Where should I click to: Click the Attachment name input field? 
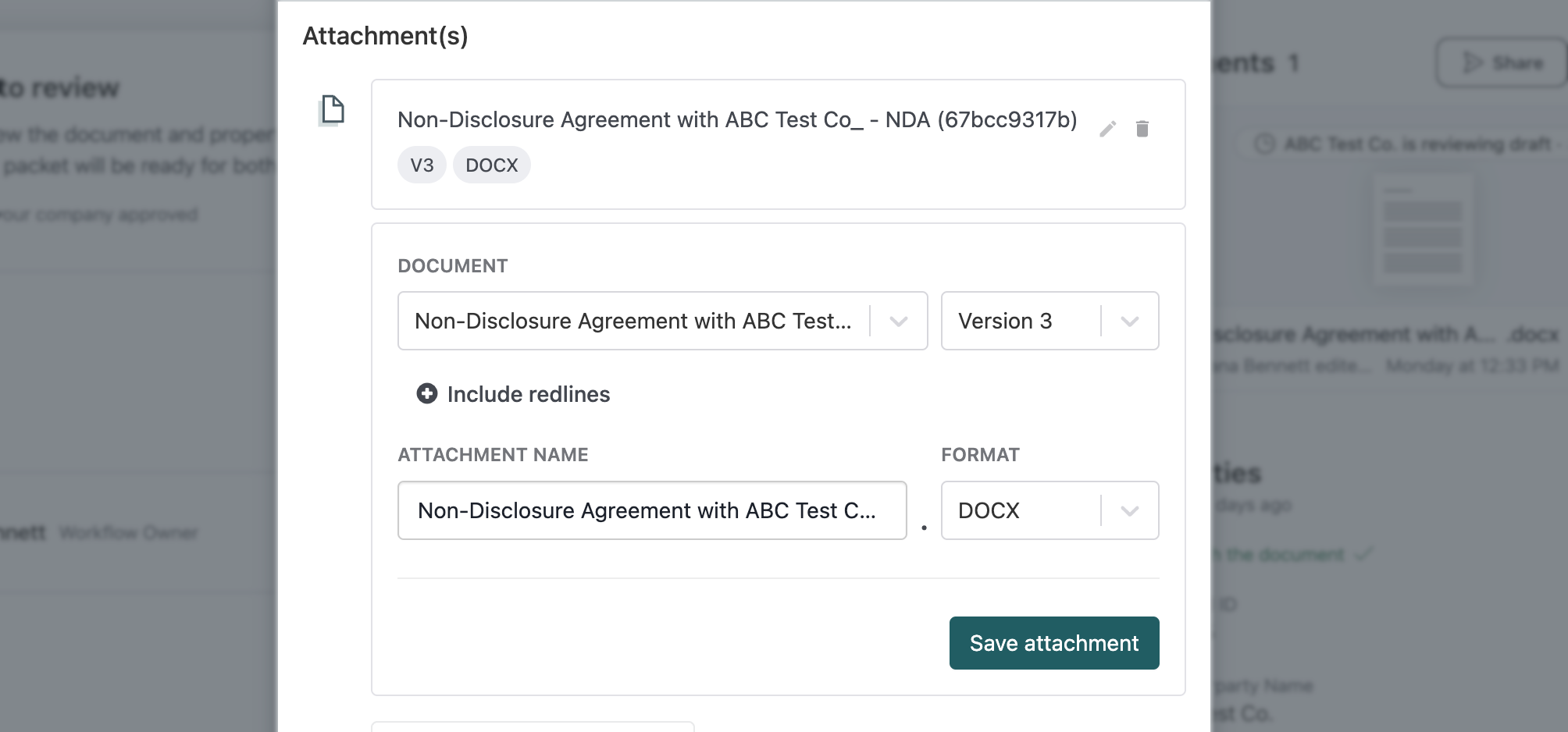tap(652, 510)
